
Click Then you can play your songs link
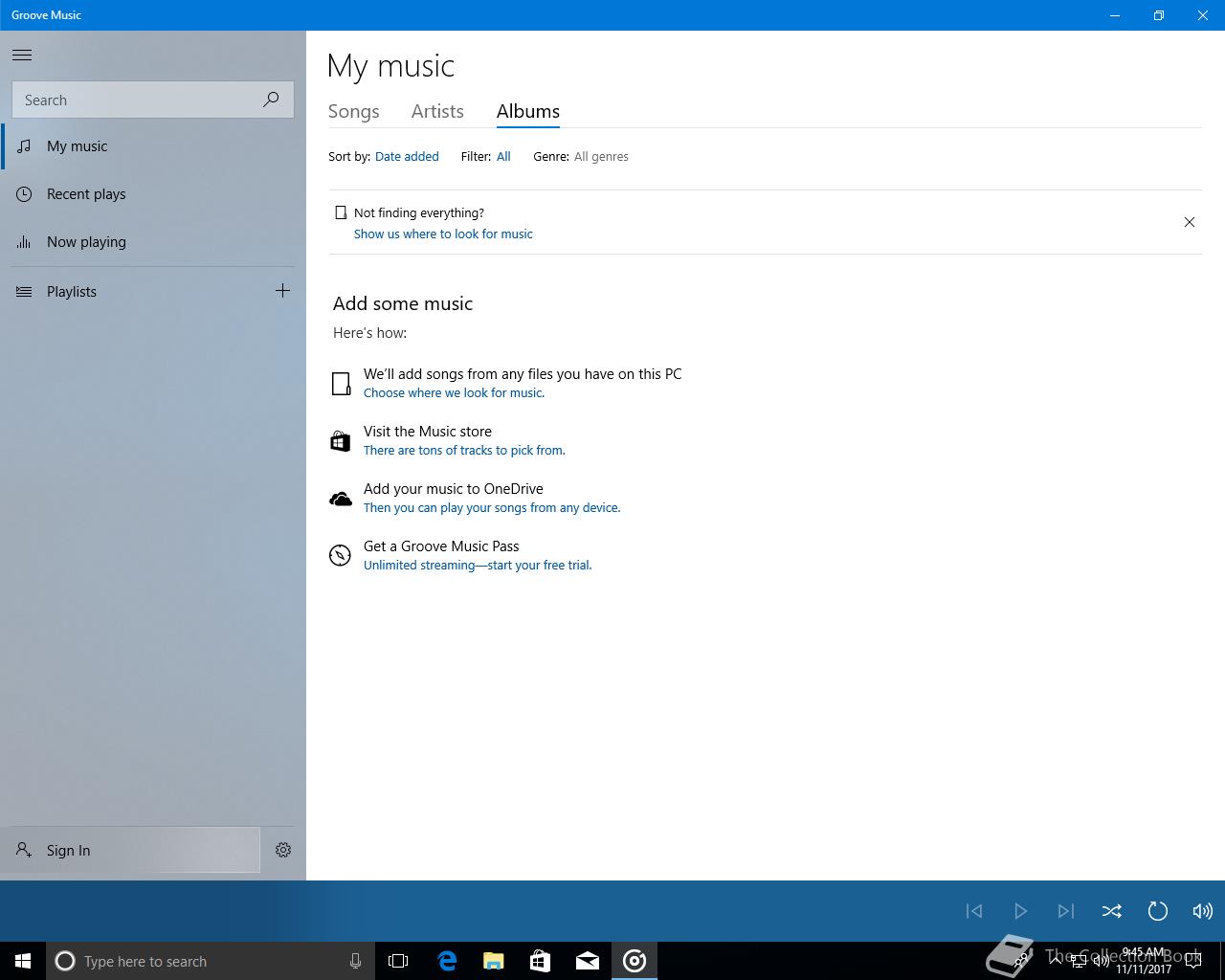pos(492,507)
